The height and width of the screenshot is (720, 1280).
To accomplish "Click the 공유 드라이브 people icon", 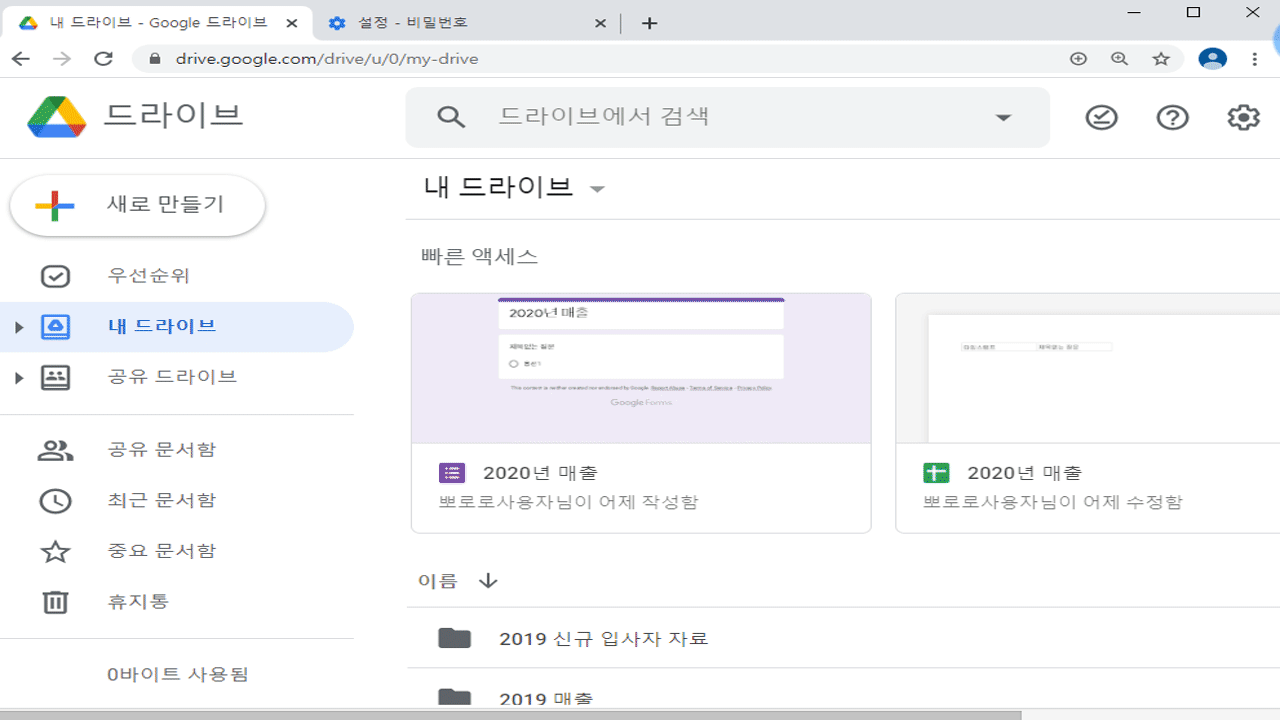I will tap(55, 378).
